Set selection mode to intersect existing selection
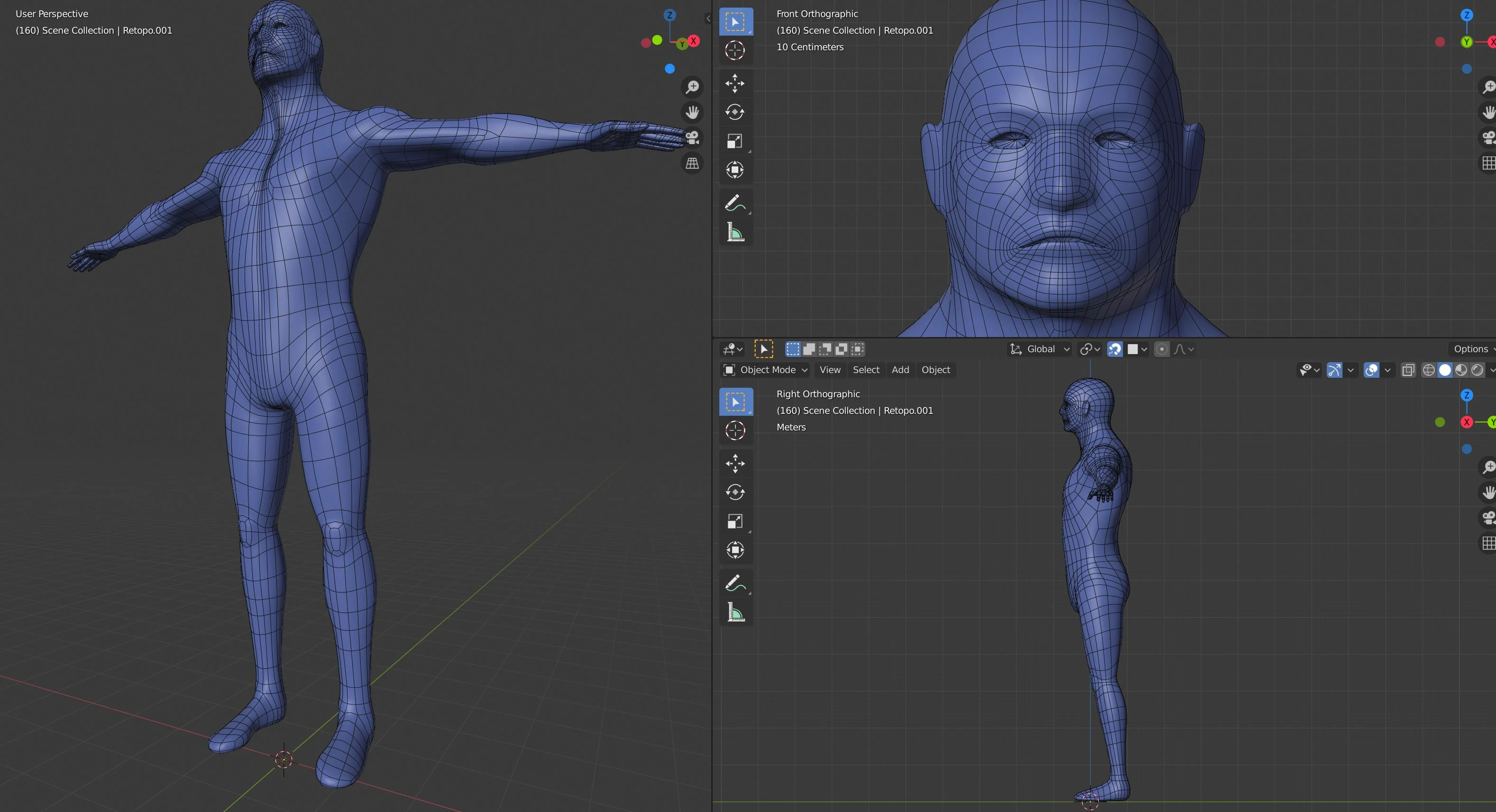The height and width of the screenshot is (812, 1496). pyautogui.click(x=858, y=349)
